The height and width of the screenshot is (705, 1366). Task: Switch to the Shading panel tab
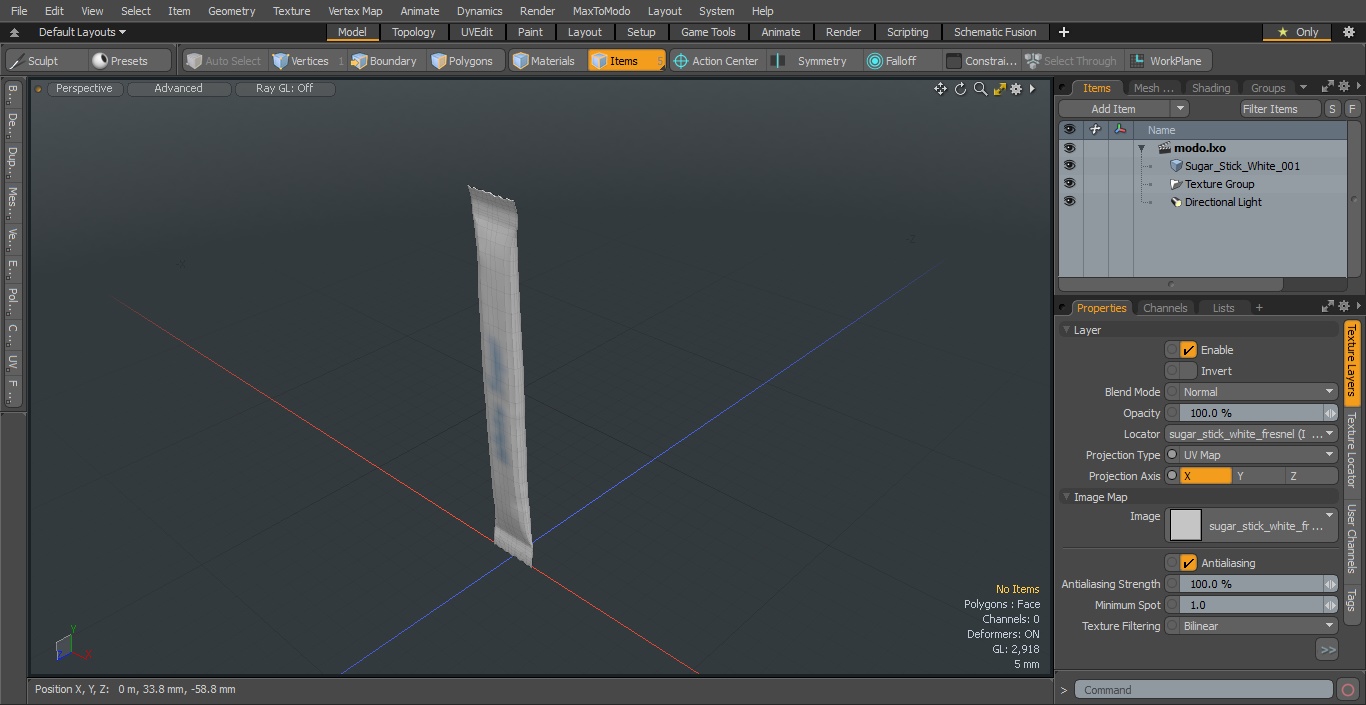coord(1210,88)
